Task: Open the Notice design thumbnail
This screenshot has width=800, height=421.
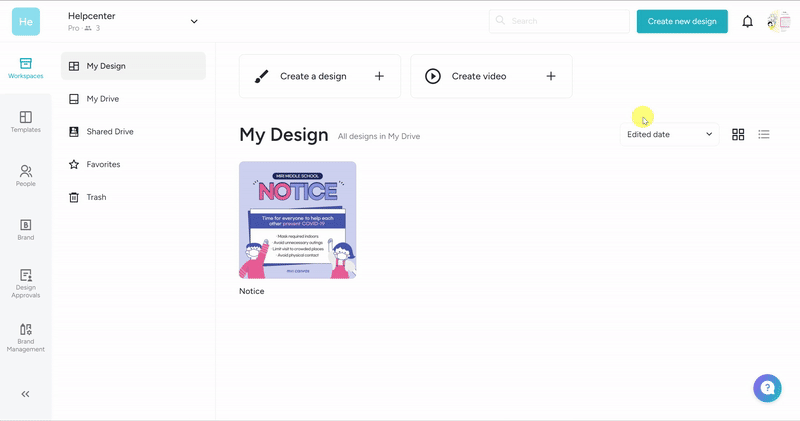Action: pos(297,220)
